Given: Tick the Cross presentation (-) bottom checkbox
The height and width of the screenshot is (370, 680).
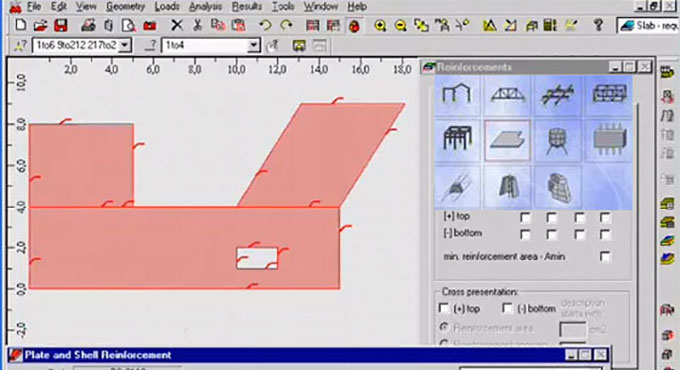Looking at the screenshot, I should pyautogui.click(x=507, y=308).
